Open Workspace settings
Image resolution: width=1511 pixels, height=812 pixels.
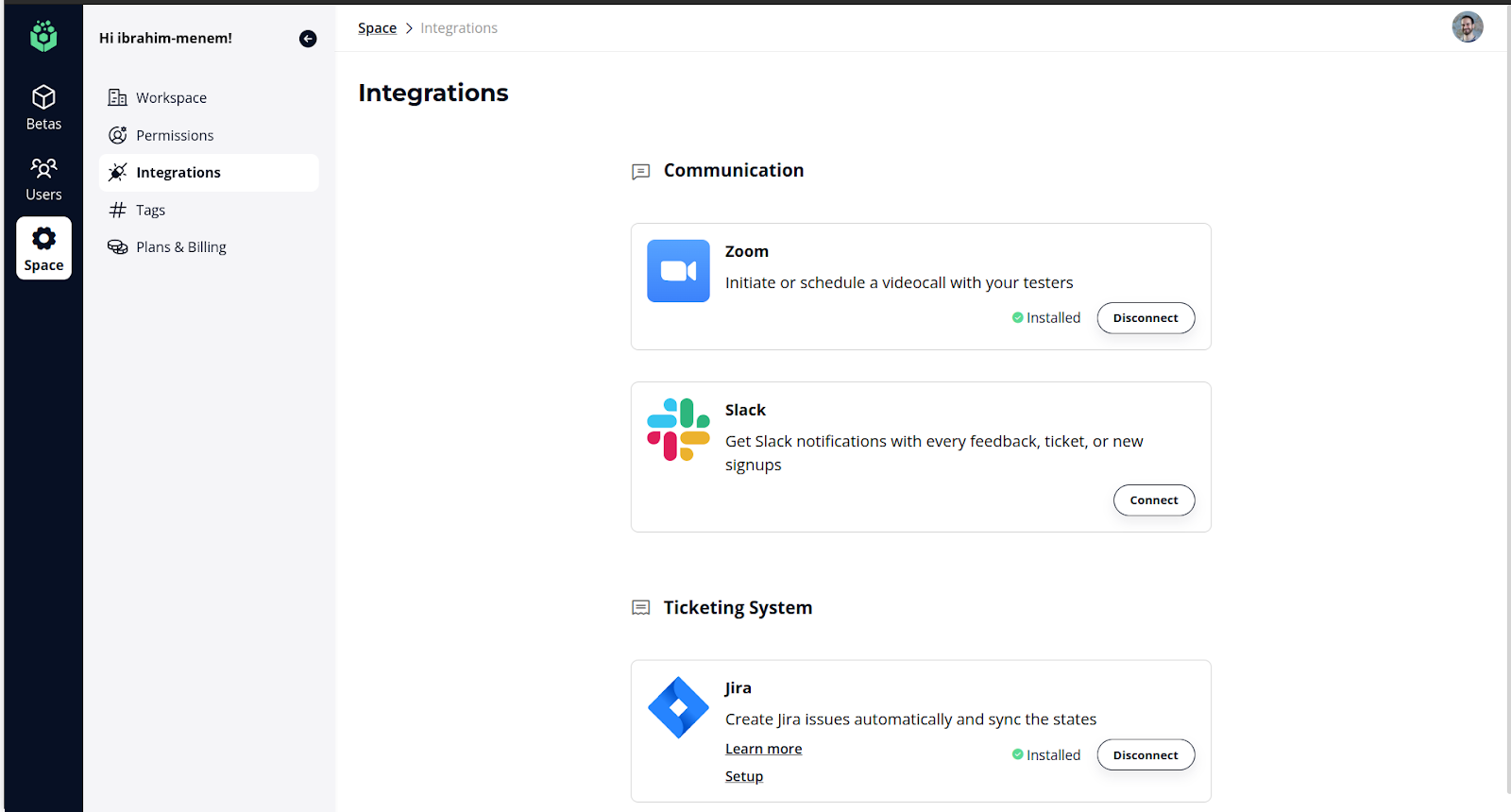[x=171, y=98]
